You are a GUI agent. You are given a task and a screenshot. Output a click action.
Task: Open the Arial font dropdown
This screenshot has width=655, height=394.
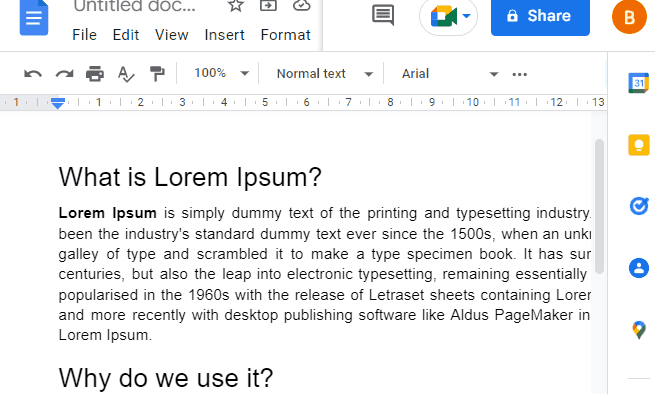(x=450, y=74)
